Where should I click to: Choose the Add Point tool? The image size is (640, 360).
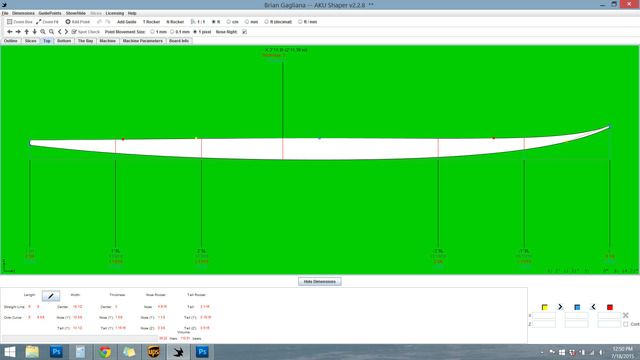[78, 22]
